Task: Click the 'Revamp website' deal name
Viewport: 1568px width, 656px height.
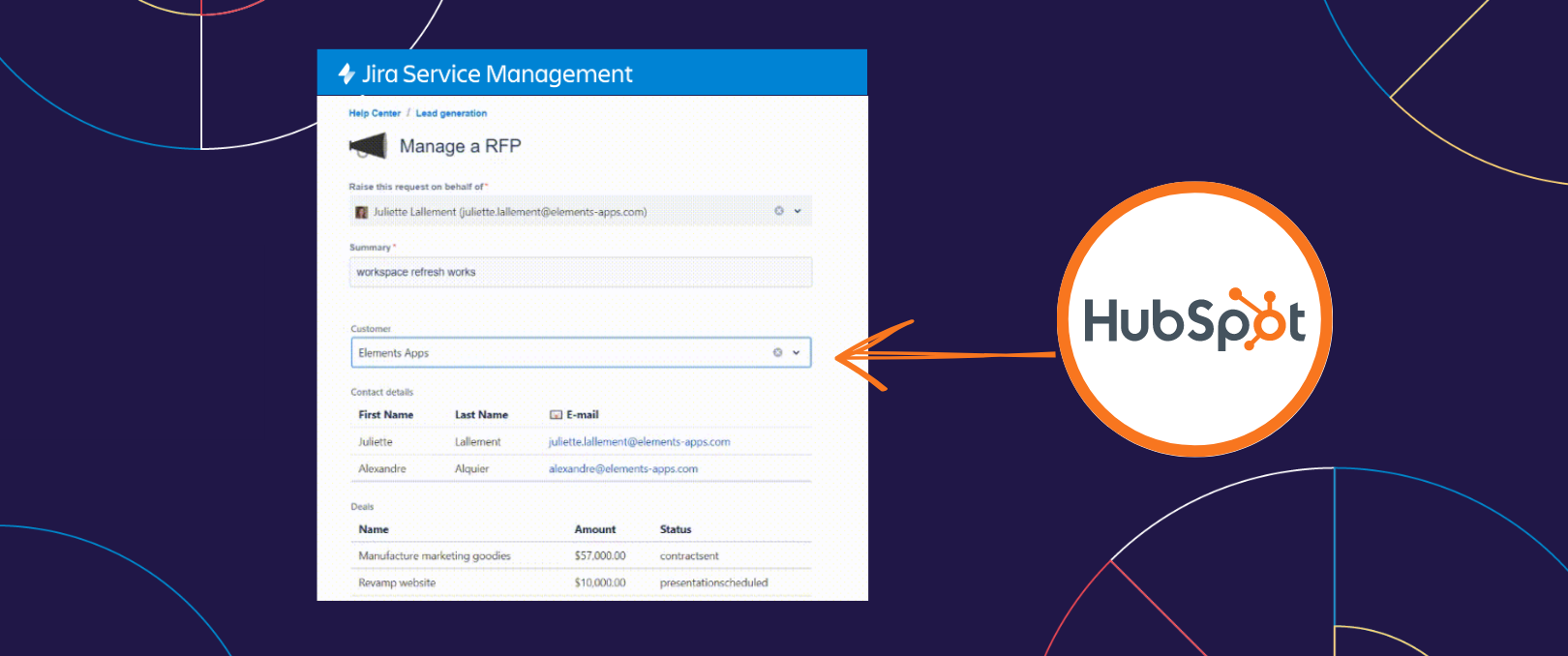Action: tap(397, 583)
